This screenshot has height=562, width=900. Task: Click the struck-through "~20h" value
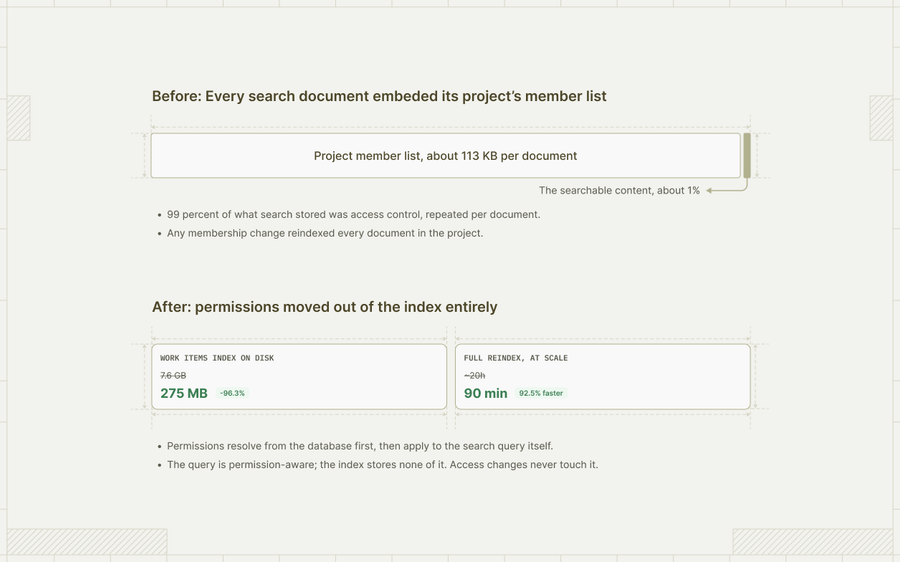[x=474, y=375]
